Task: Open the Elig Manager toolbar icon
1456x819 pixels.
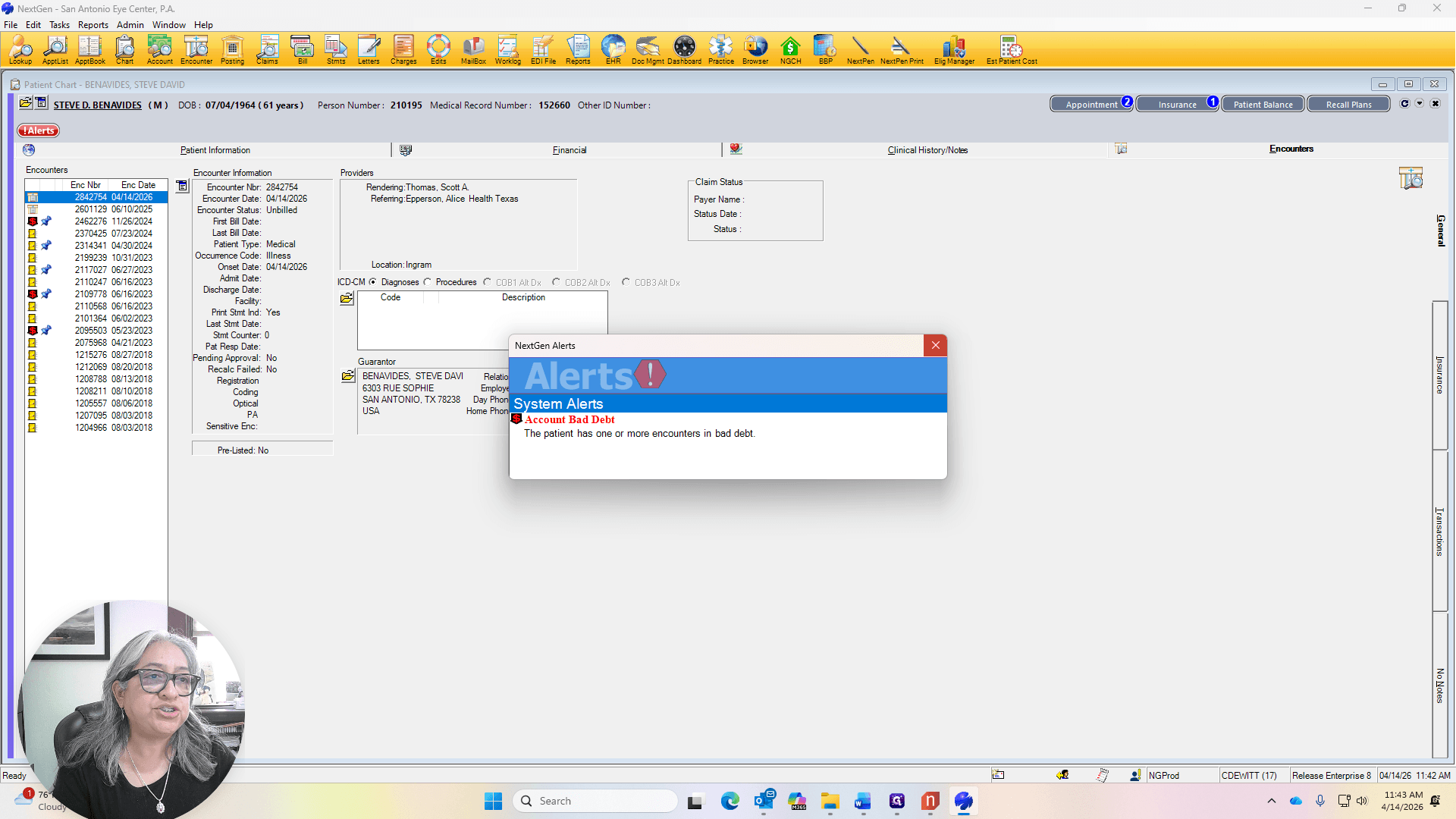Action: [954, 50]
